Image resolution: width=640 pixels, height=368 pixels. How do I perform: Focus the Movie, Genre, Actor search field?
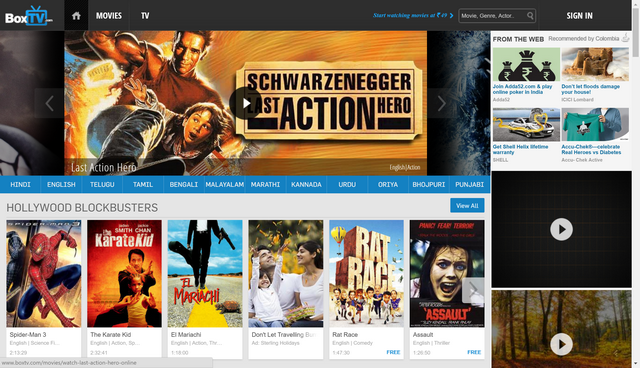pos(493,16)
